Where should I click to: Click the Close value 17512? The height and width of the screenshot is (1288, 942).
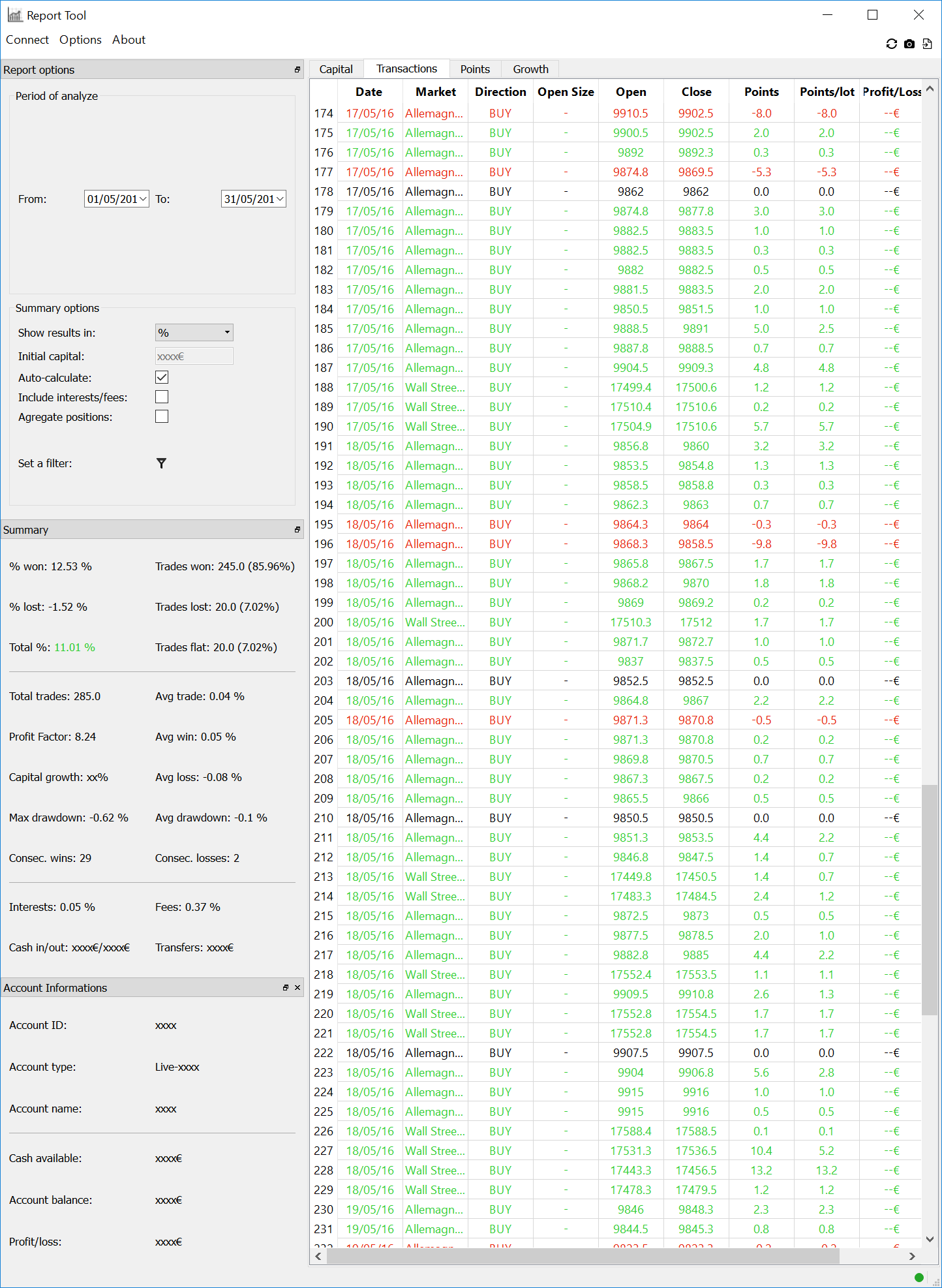click(x=696, y=622)
